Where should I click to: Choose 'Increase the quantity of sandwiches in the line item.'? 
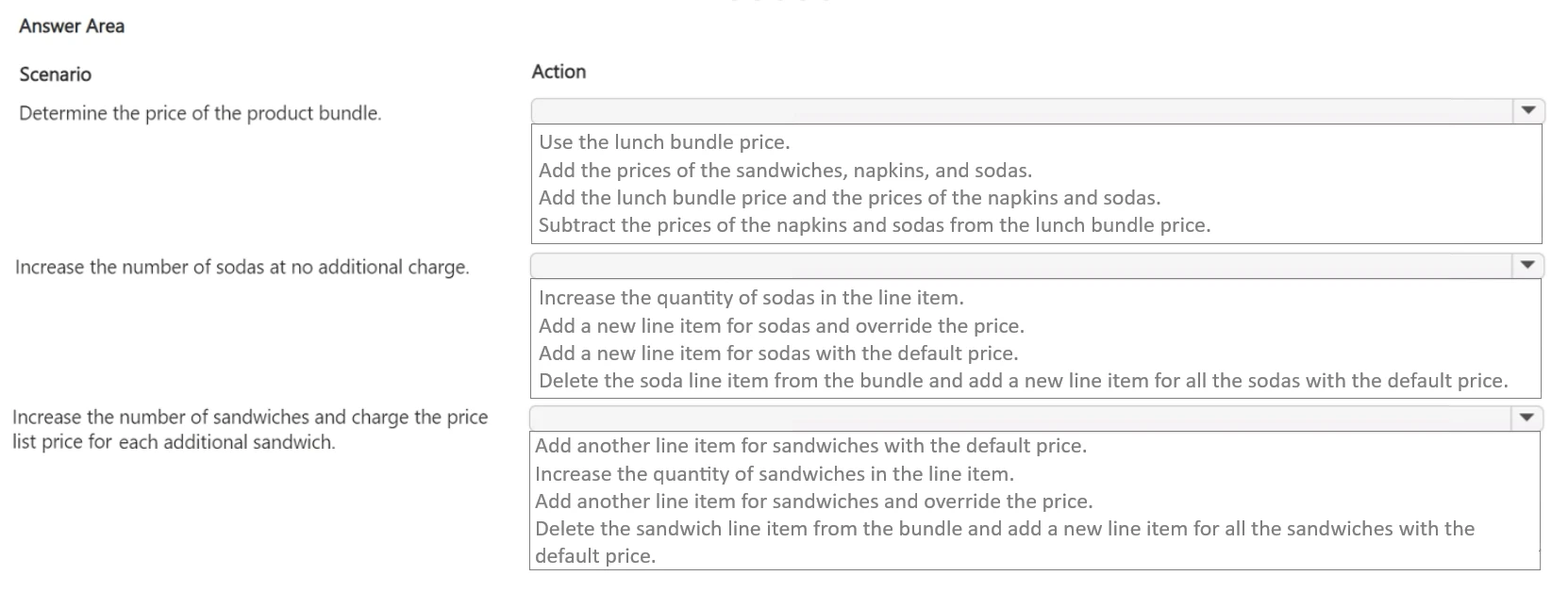tap(775, 474)
